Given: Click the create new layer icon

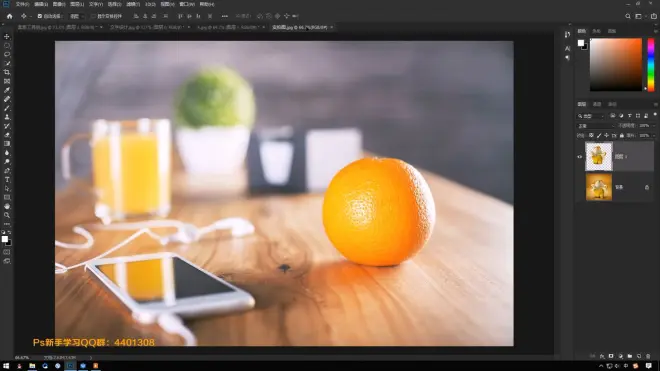Looking at the screenshot, I should click(639, 356).
